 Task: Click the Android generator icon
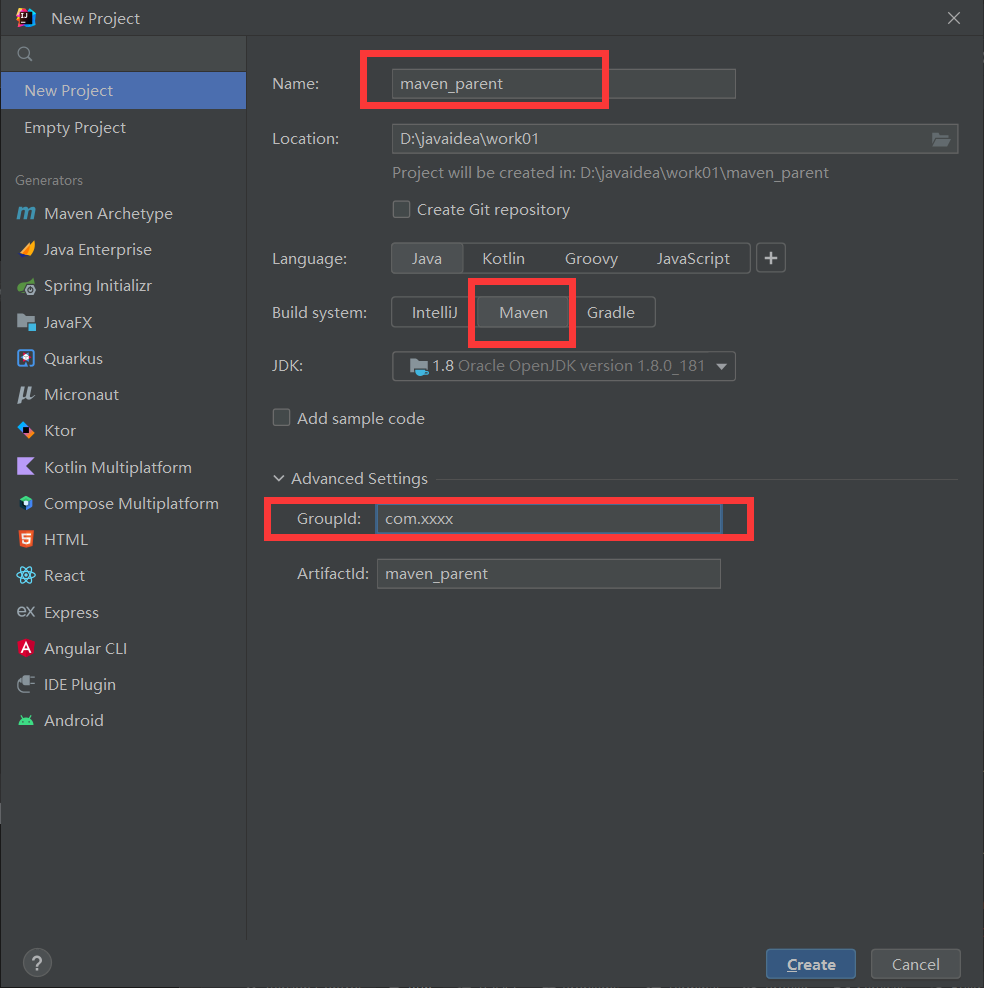[x=26, y=721]
